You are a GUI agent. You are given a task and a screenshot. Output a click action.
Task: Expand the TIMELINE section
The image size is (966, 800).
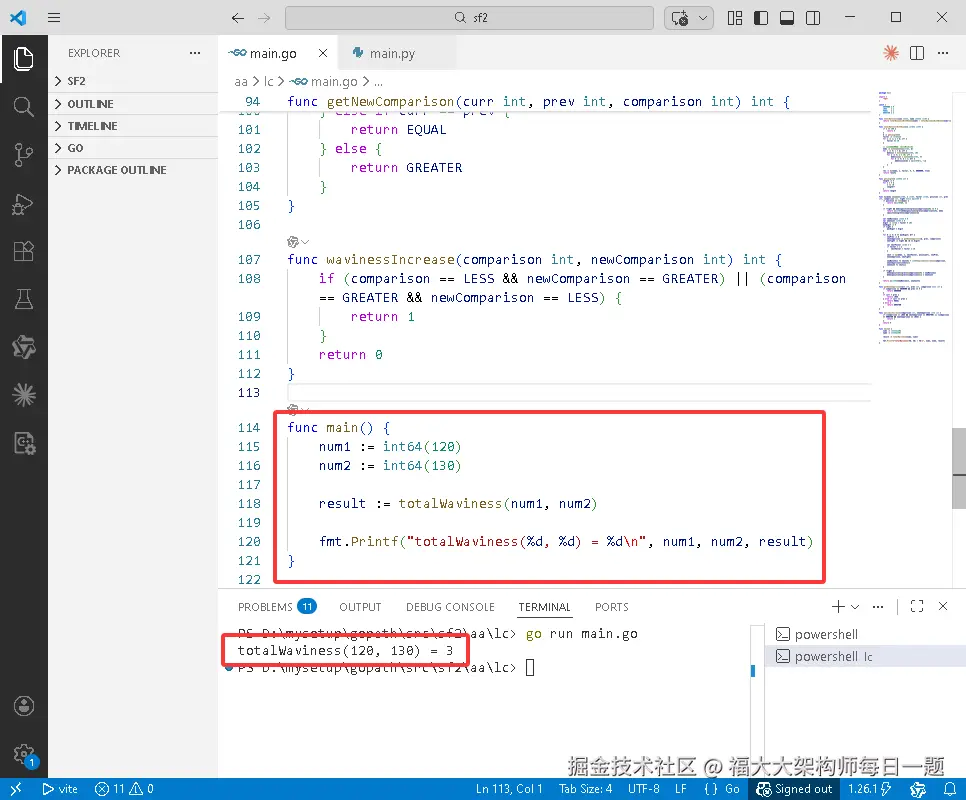tap(133, 126)
